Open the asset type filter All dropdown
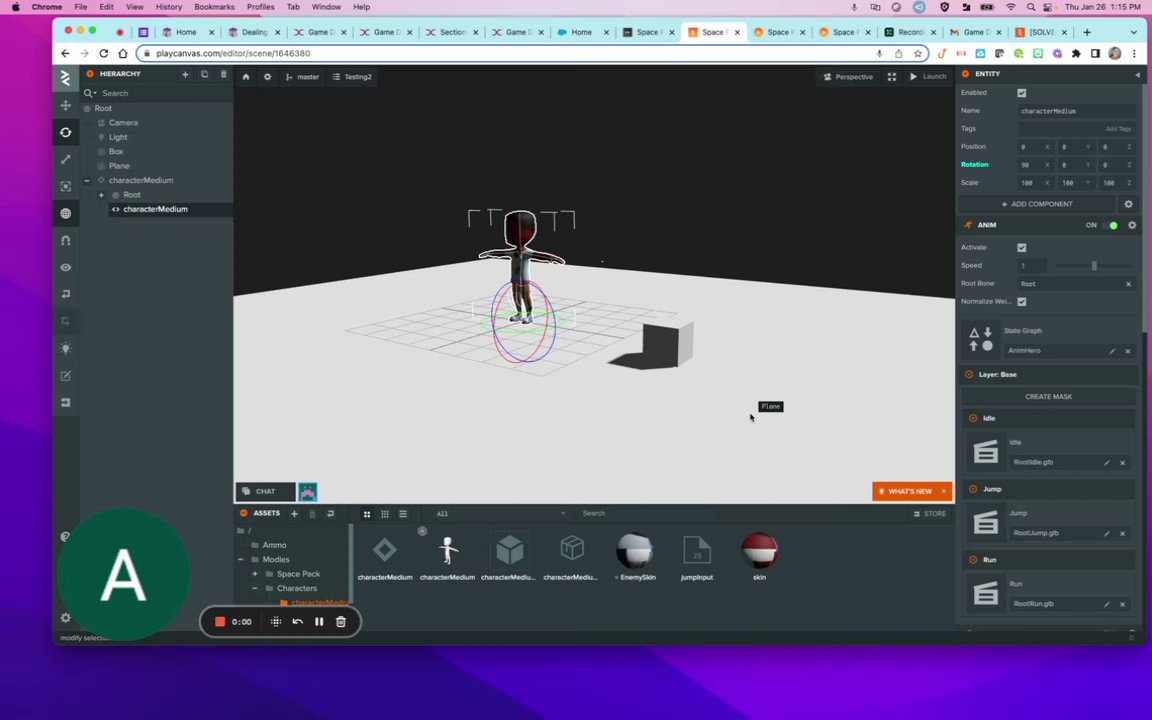The width and height of the screenshot is (1152, 720). [500, 514]
